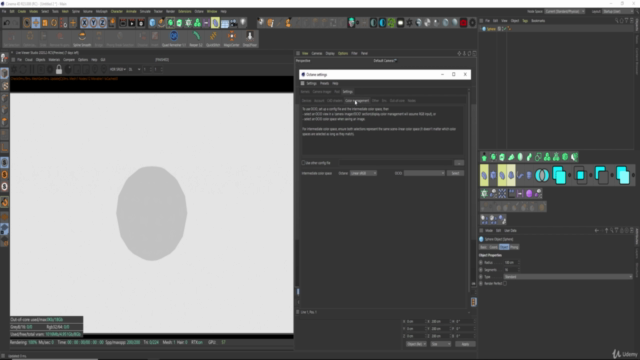Select the Devices sub-tab
Image resolution: width=640 pixels, height=360 pixels.
[x=306, y=101]
